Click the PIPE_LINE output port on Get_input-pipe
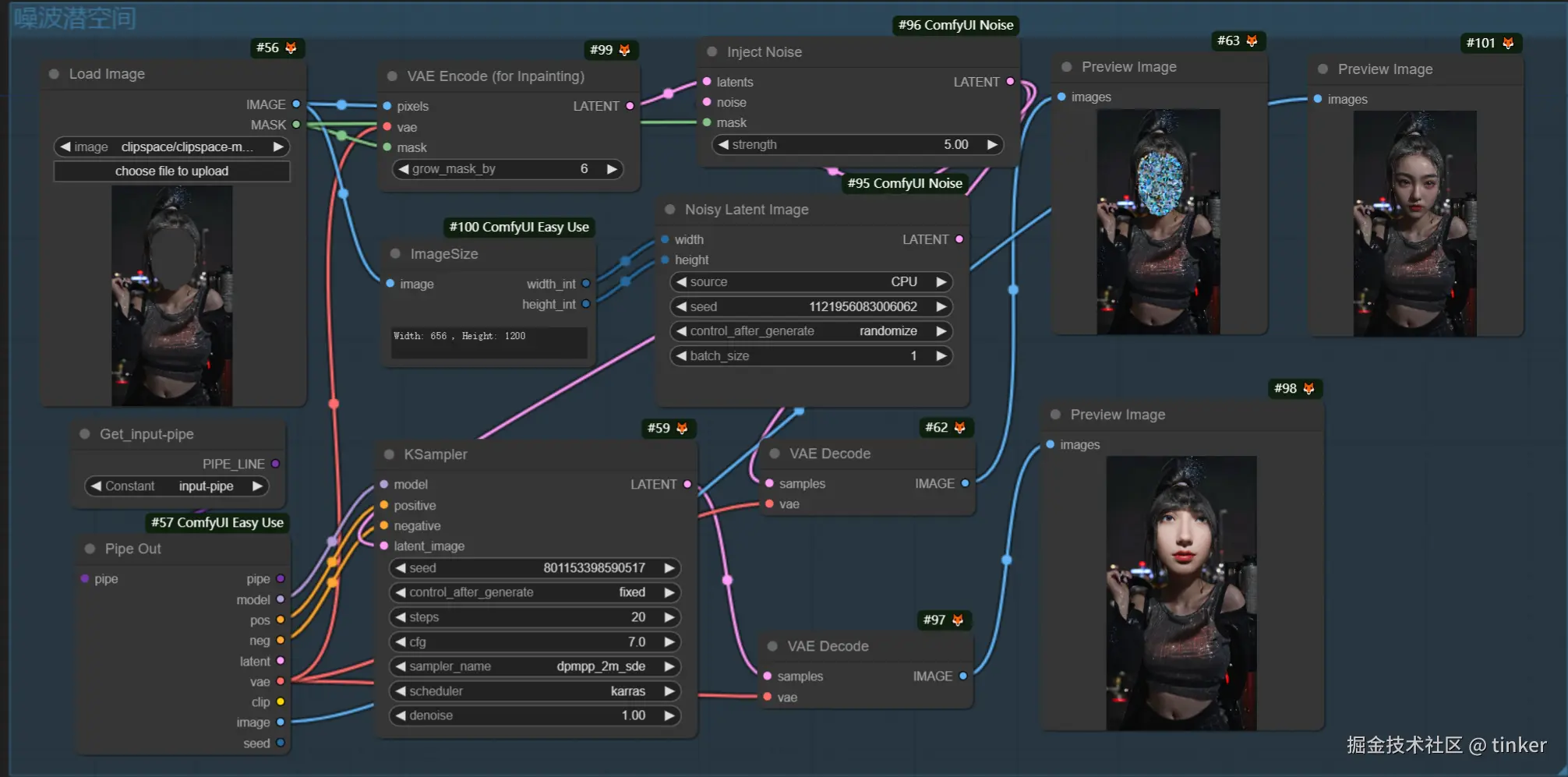Screen dimensions: 1568x777 click(275, 464)
